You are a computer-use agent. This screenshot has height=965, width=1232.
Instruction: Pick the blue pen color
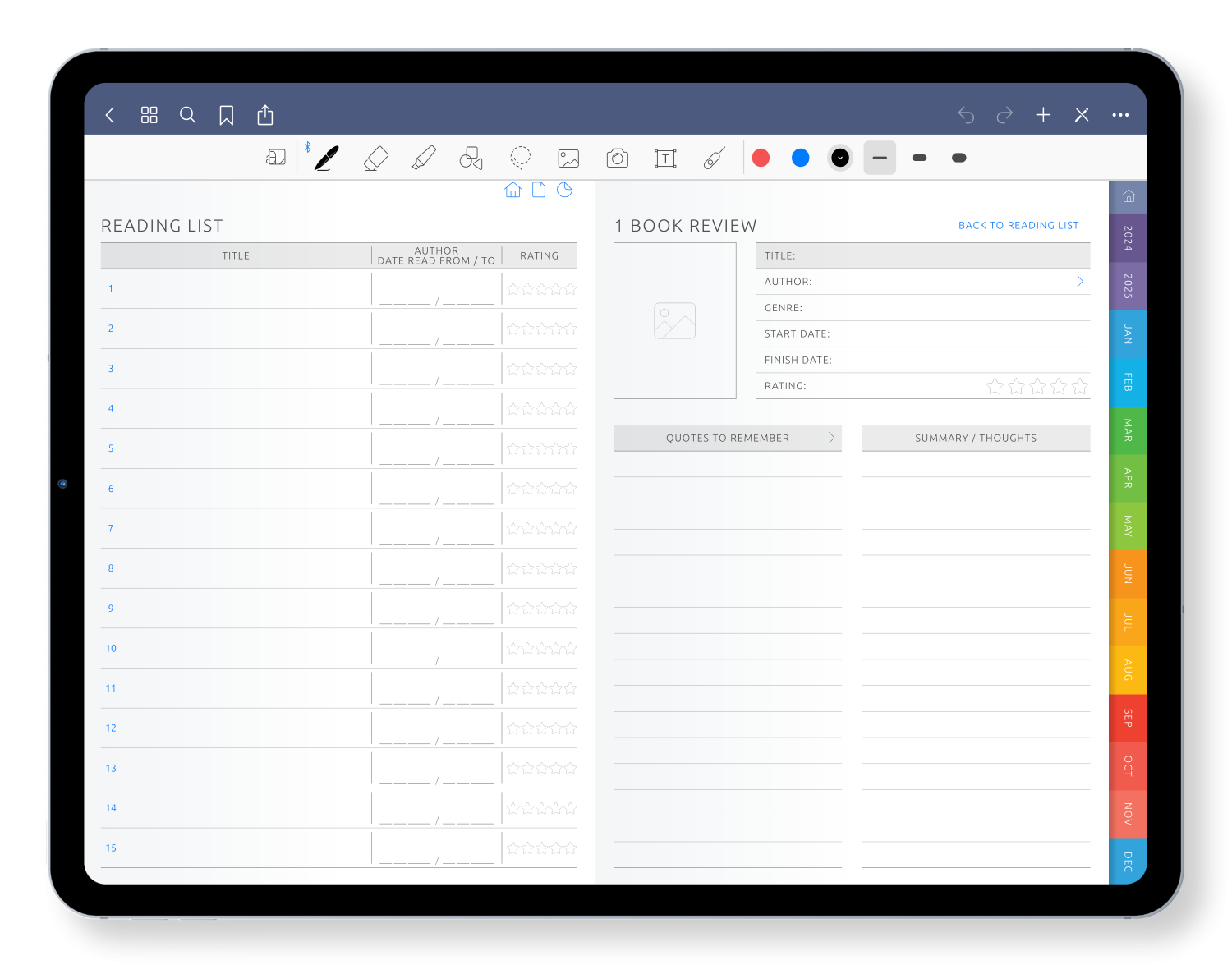click(x=801, y=158)
